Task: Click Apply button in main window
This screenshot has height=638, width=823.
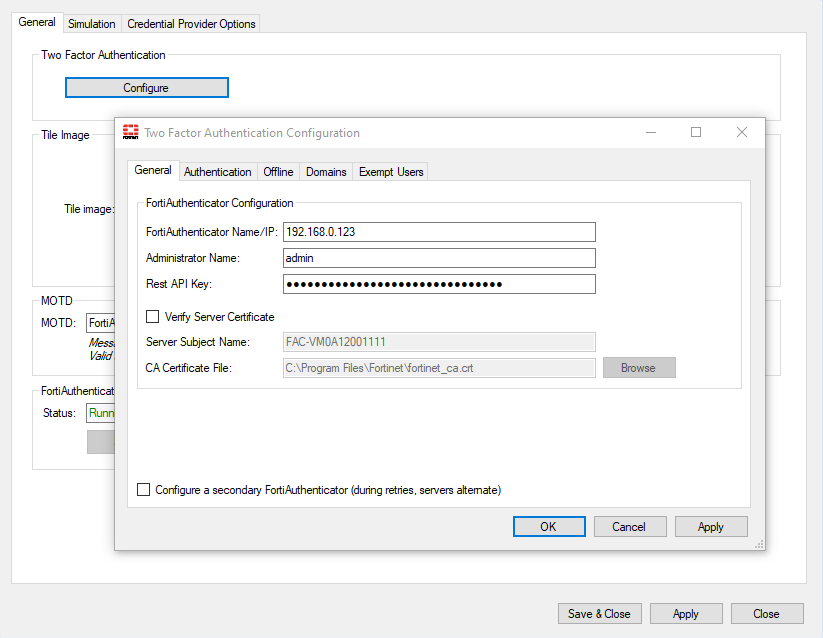Action: pyautogui.click(x=686, y=613)
